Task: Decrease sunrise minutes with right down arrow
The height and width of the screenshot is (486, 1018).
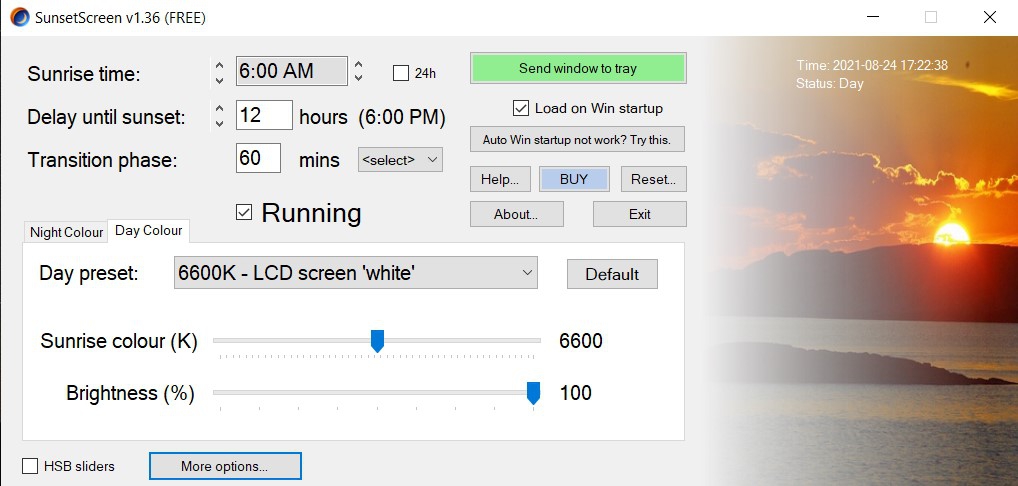Action: pyautogui.click(x=358, y=78)
